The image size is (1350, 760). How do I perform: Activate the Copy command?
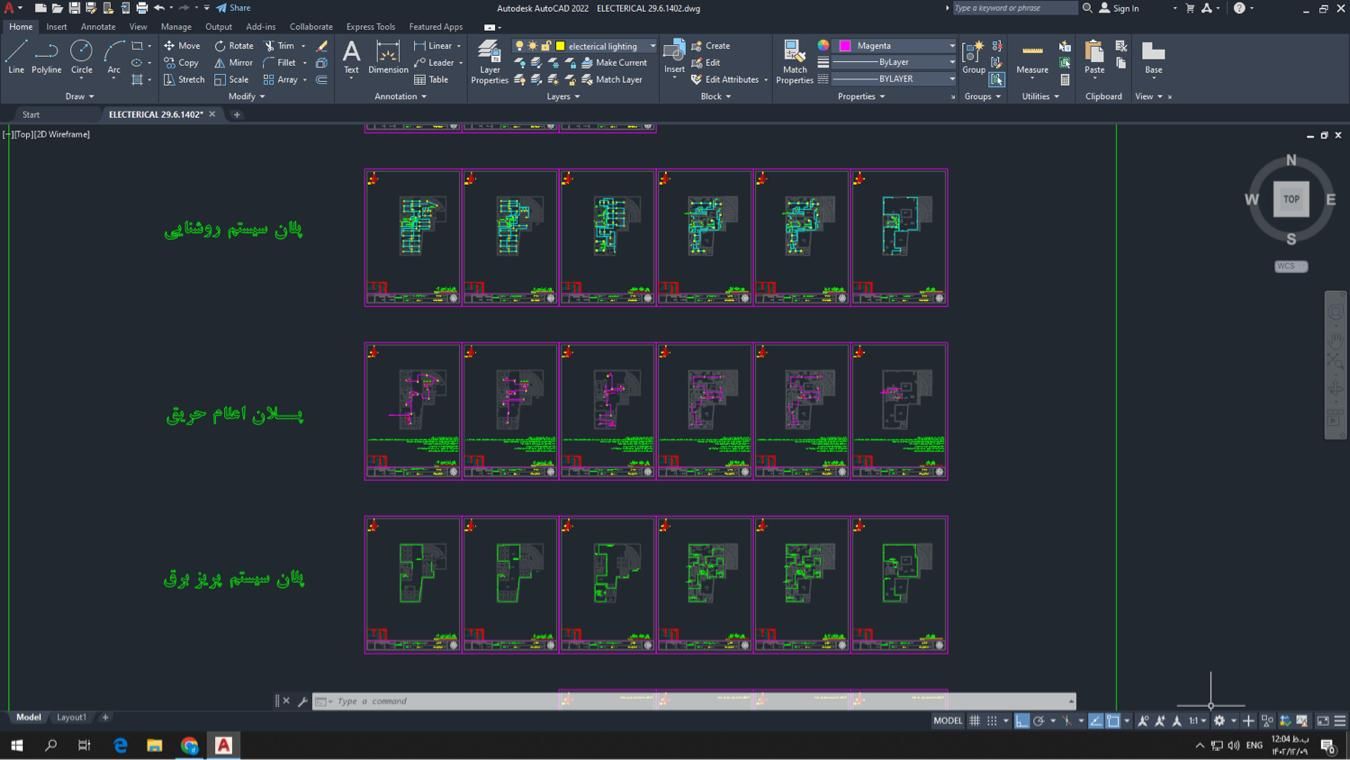pyautogui.click(x=182, y=63)
